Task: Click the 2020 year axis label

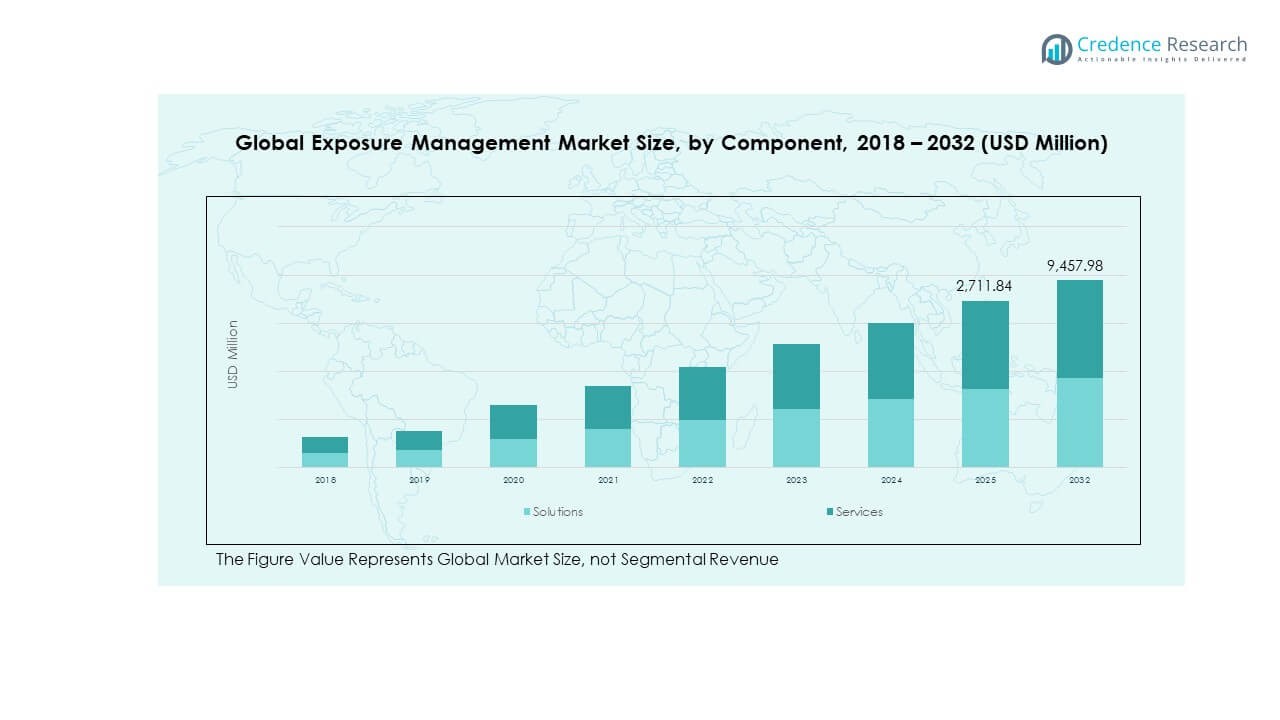Action: coord(513,481)
